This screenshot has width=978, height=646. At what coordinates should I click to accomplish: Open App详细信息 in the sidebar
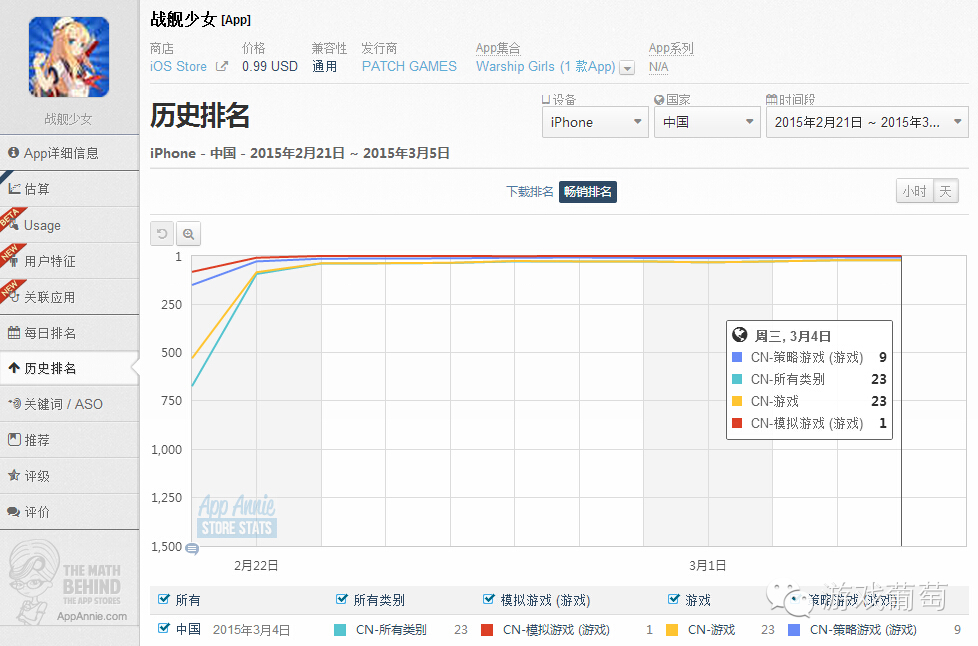[x=69, y=153]
